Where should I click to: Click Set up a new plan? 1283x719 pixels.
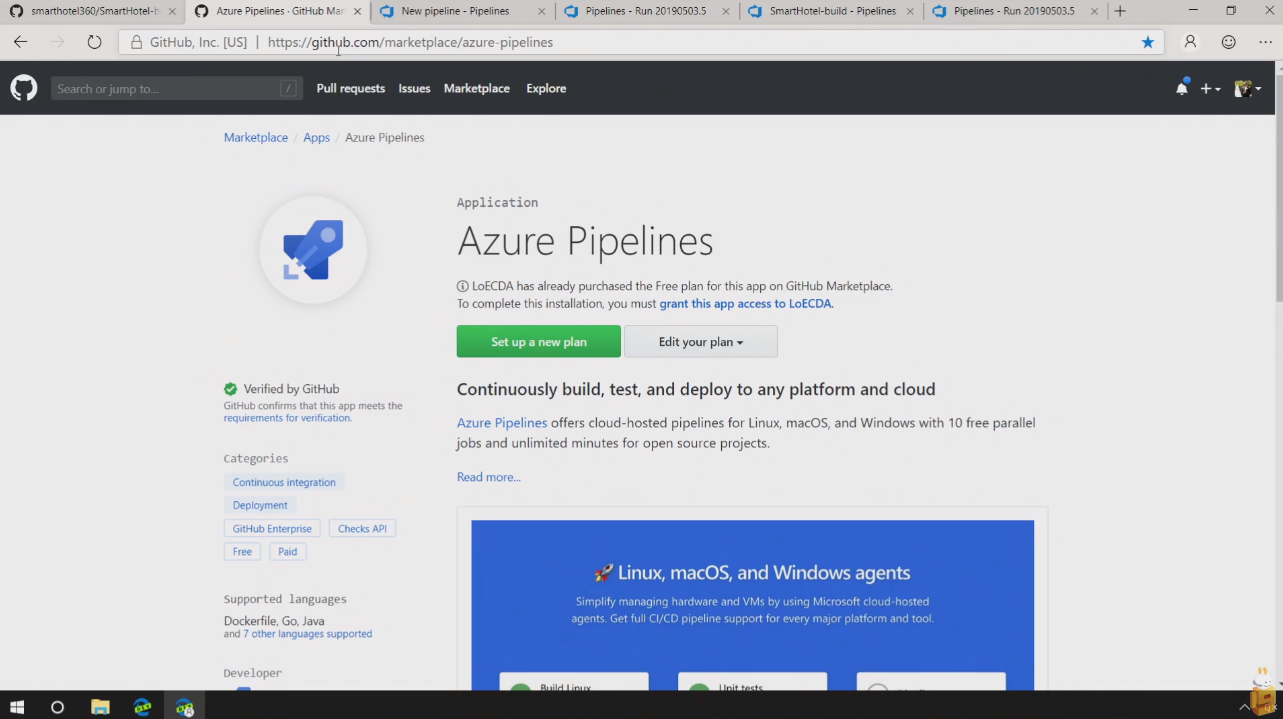(538, 342)
